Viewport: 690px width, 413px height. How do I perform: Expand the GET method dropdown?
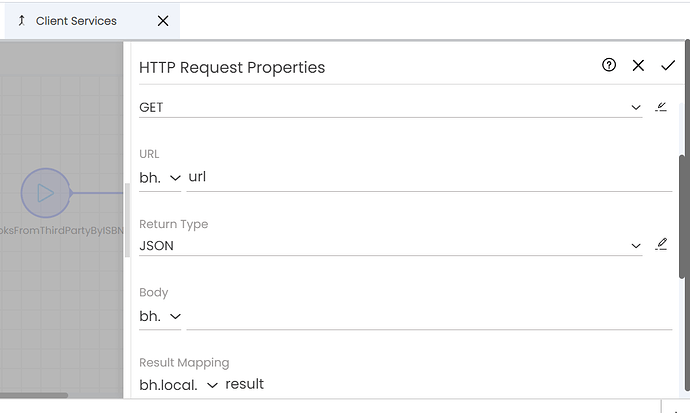(x=391, y=107)
